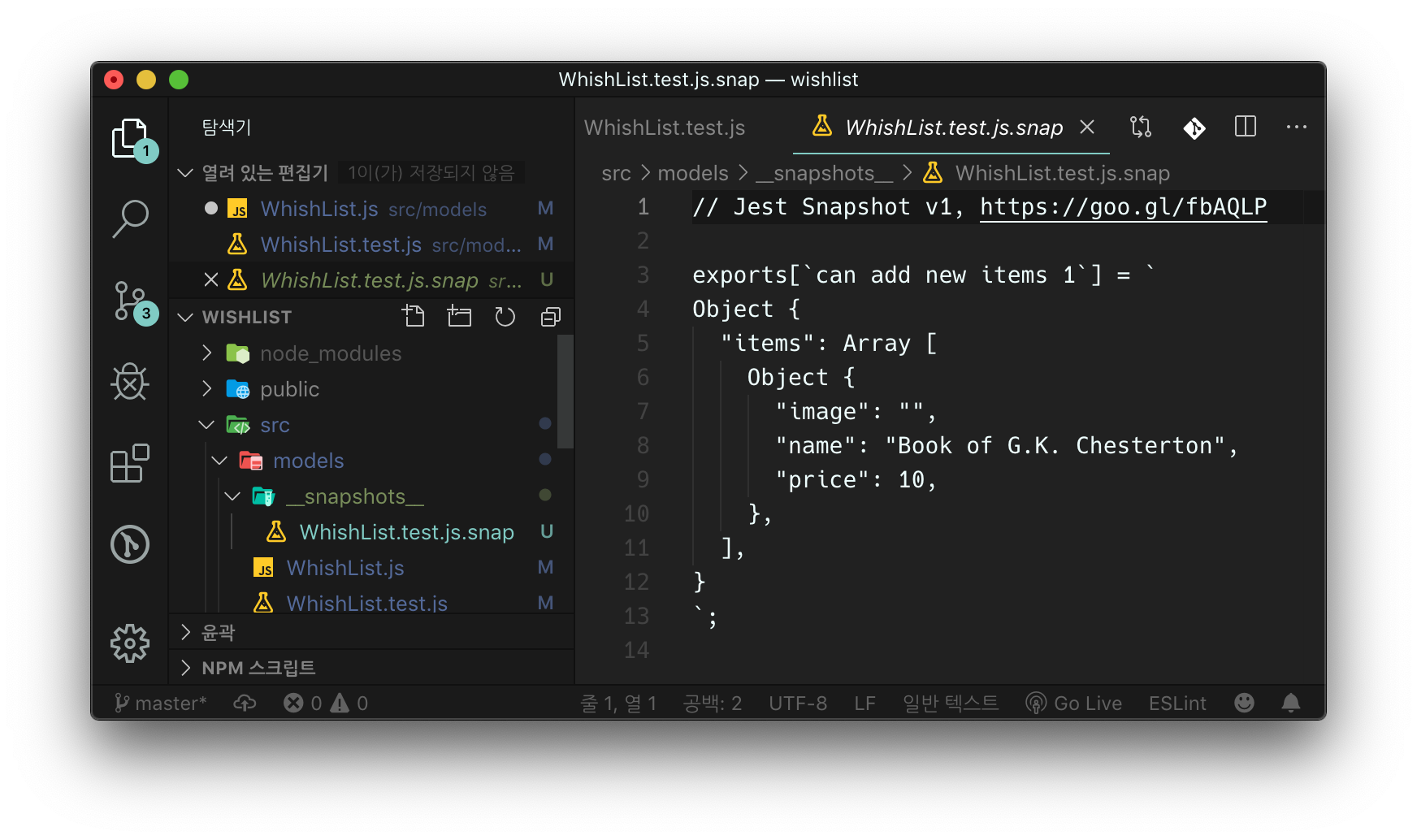1417x840 pixels.
Task: Collapse the models folder
Action: pos(219,460)
